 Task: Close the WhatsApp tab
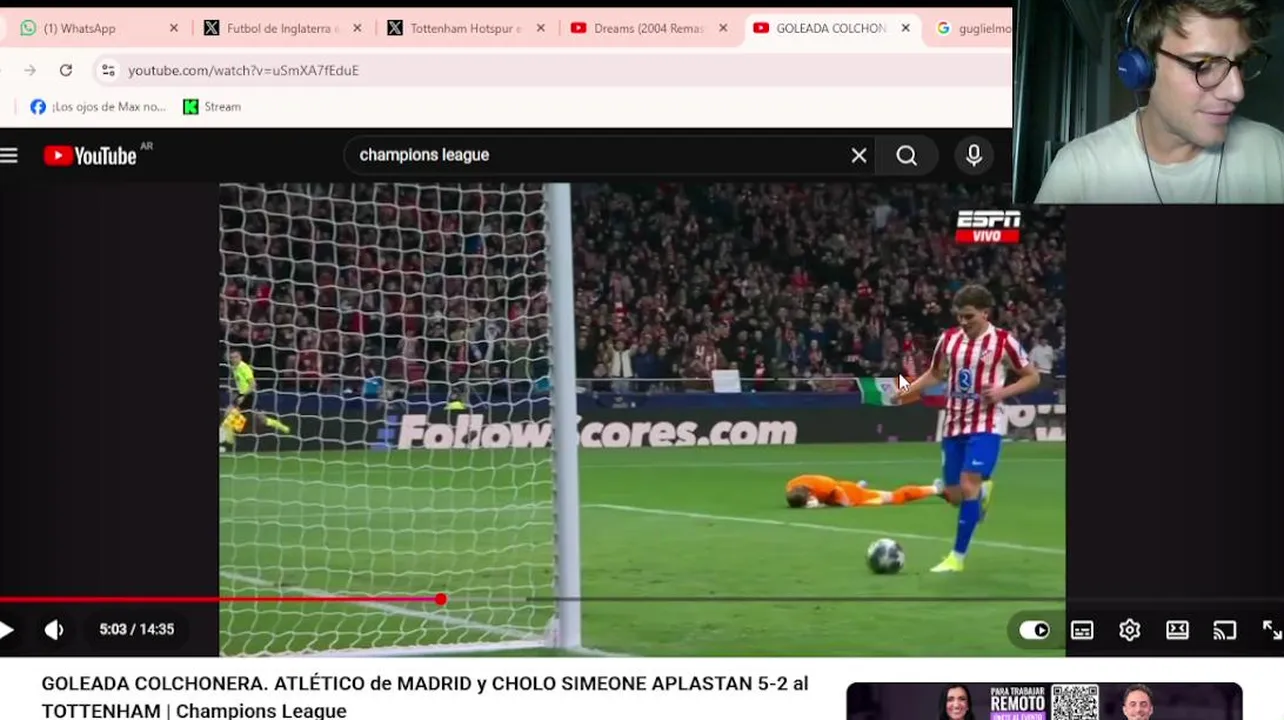[173, 28]
